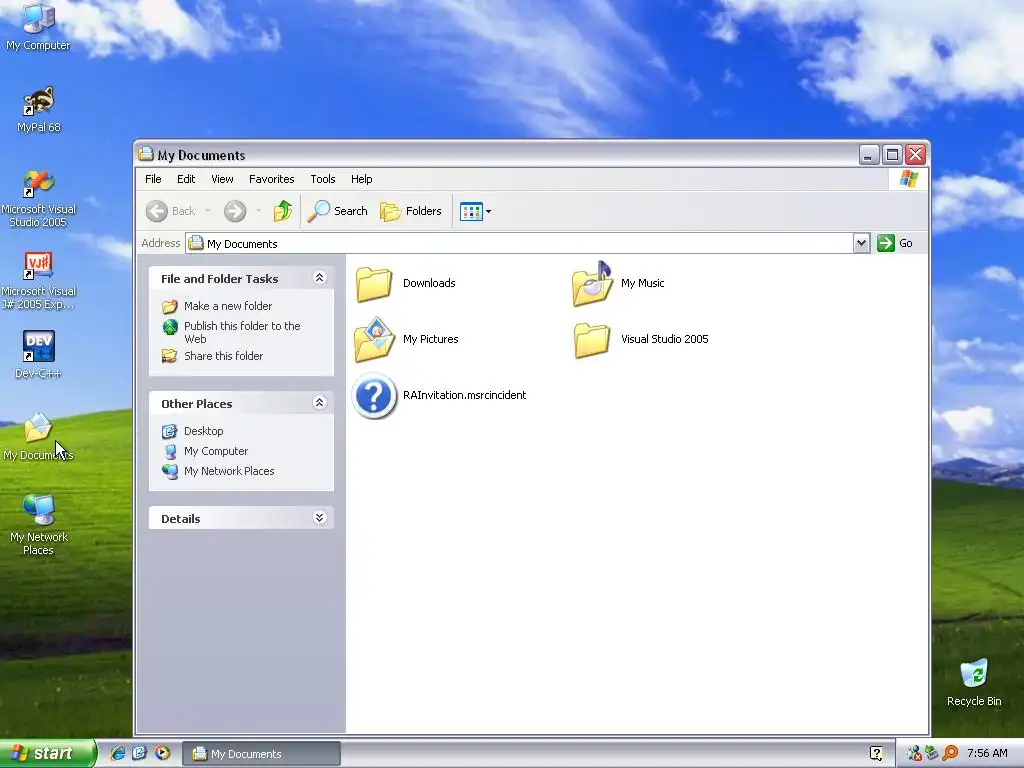
Task: Select the MyPal 68 desktop shortcut
Action: [x=39, y=109]
